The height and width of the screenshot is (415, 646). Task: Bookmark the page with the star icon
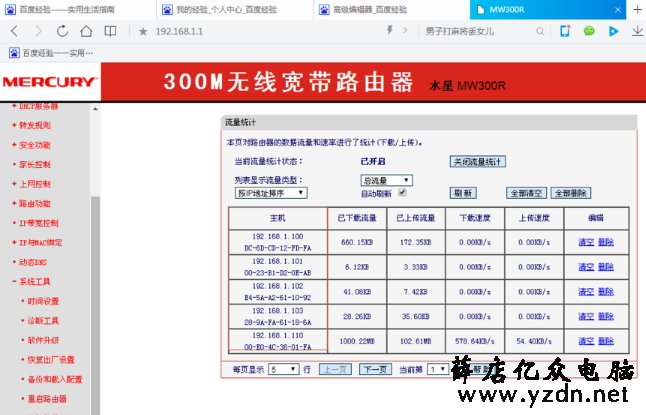143,32
